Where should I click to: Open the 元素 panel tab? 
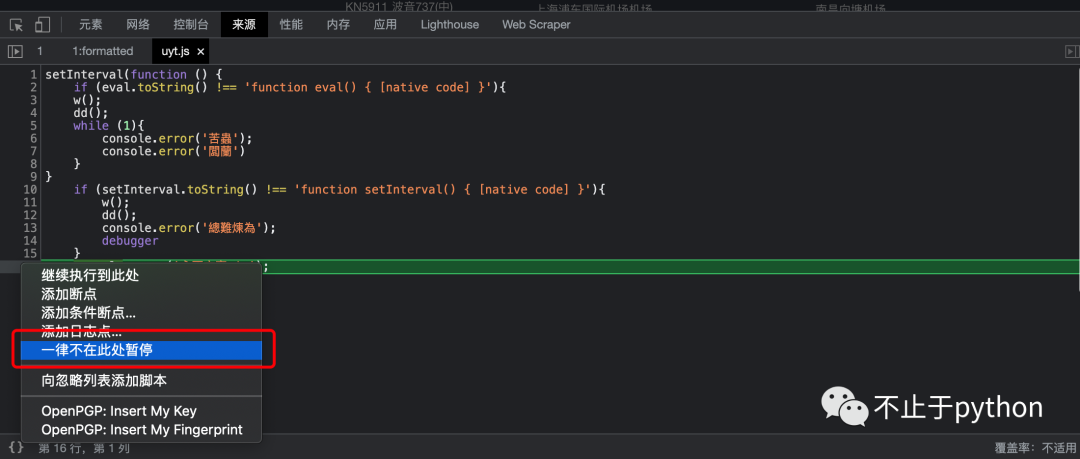[x=90, y=24]
